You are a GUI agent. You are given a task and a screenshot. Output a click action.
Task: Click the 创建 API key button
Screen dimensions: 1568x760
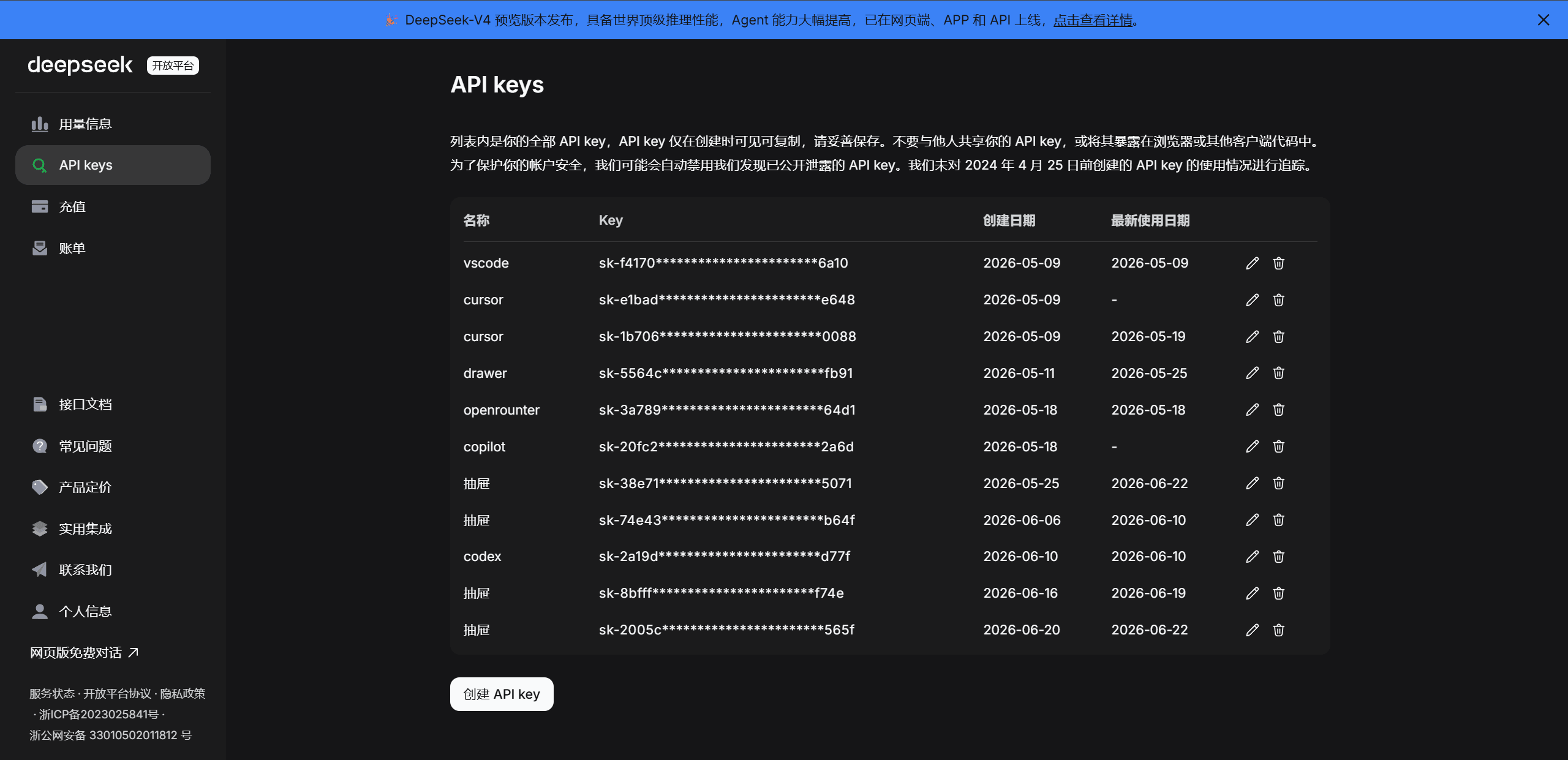502,694
